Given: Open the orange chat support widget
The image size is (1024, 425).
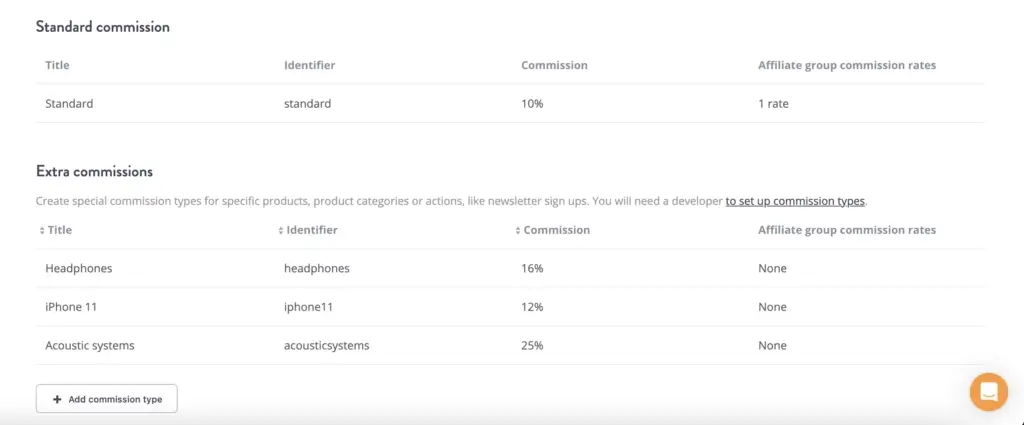Looking at the screenshot, I should coord(988,391).
